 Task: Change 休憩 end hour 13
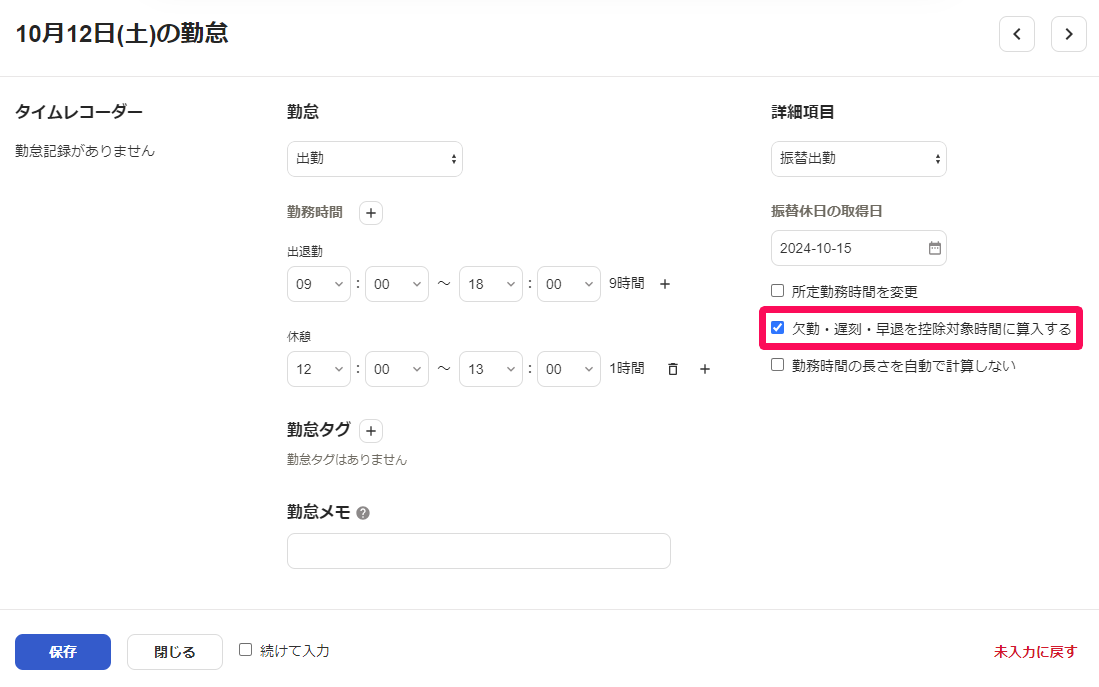[x=491, y=369]
